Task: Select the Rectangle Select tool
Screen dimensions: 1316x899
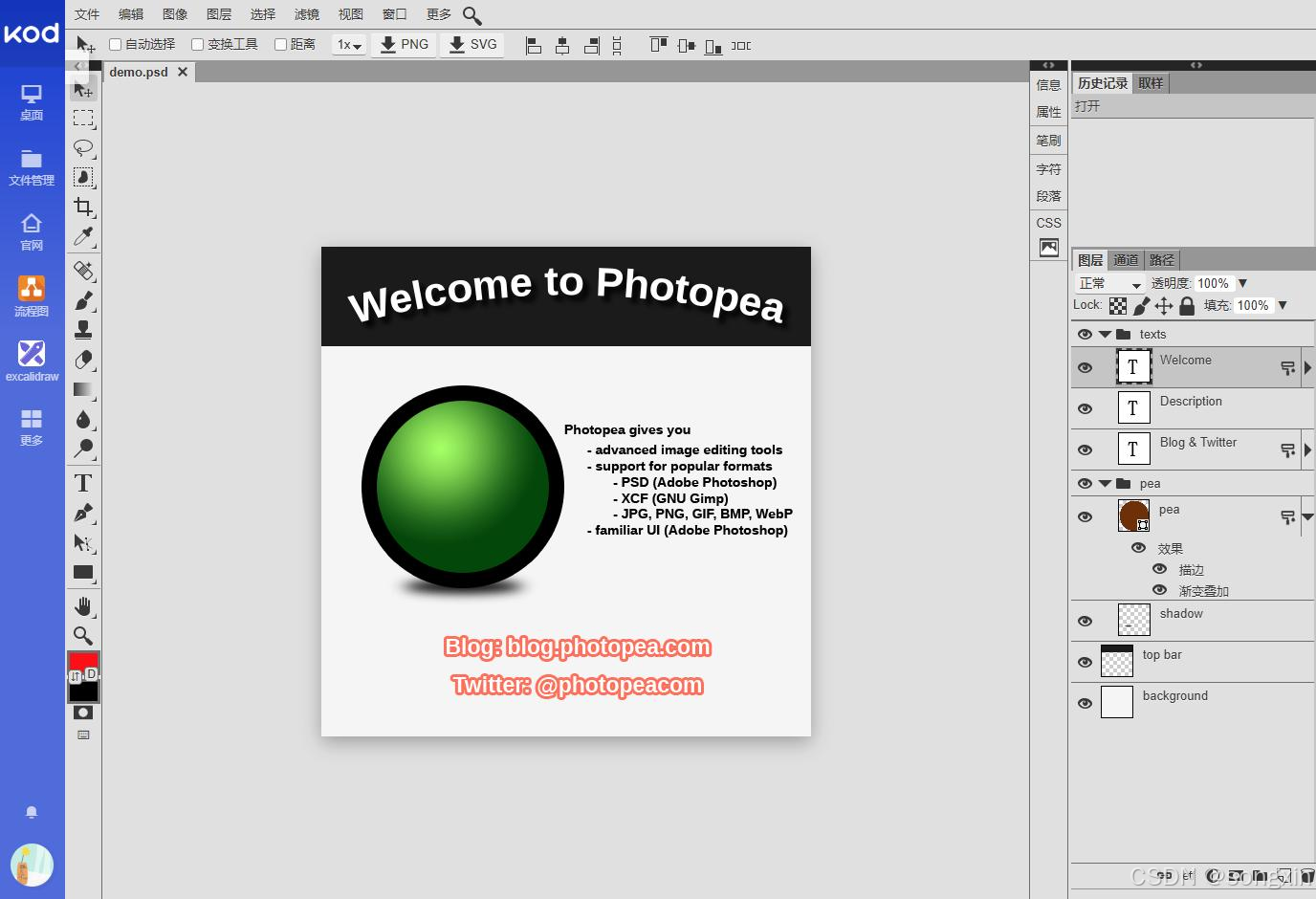Action: click(83, 119)
